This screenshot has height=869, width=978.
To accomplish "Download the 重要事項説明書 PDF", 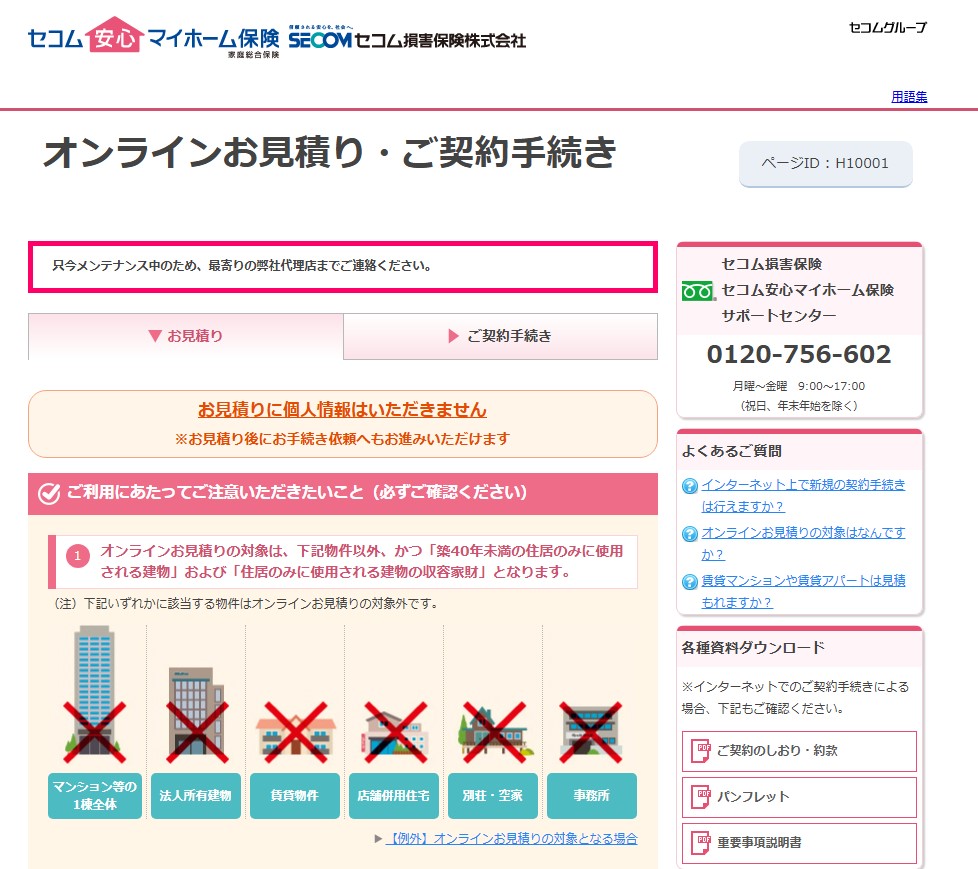I will click(799, 843).
